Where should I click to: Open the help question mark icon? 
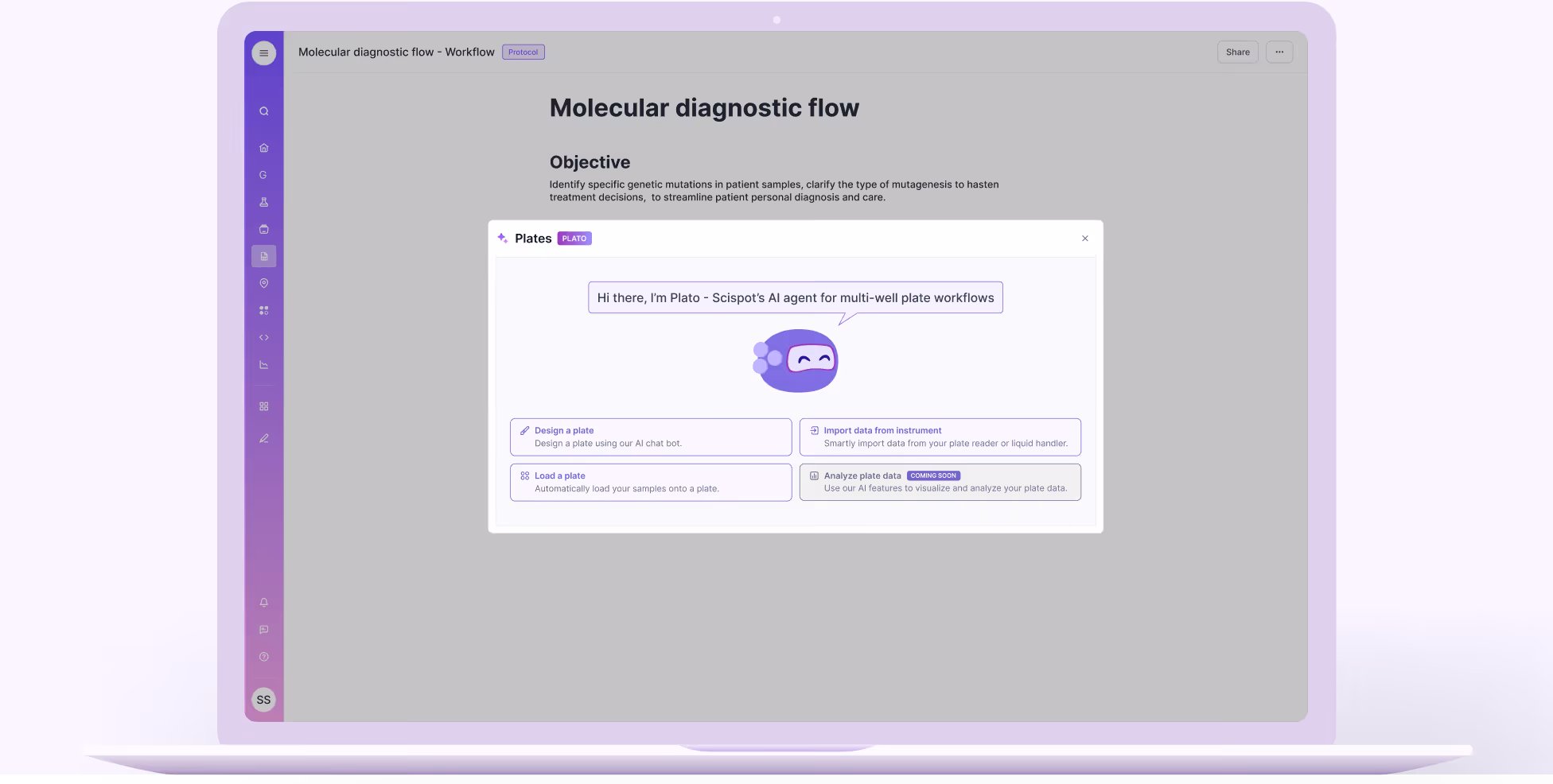coord(263,657)
